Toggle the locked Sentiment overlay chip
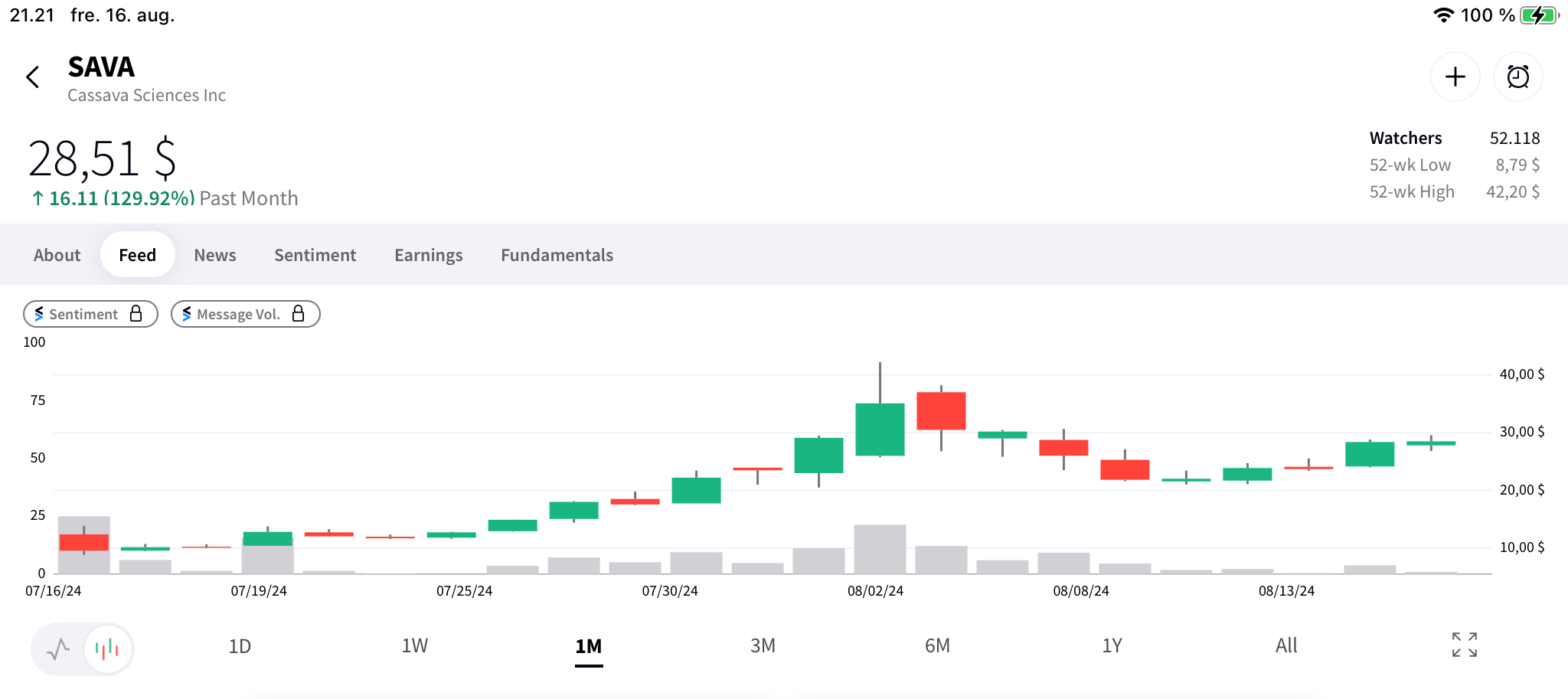 (x=90, y=314)
